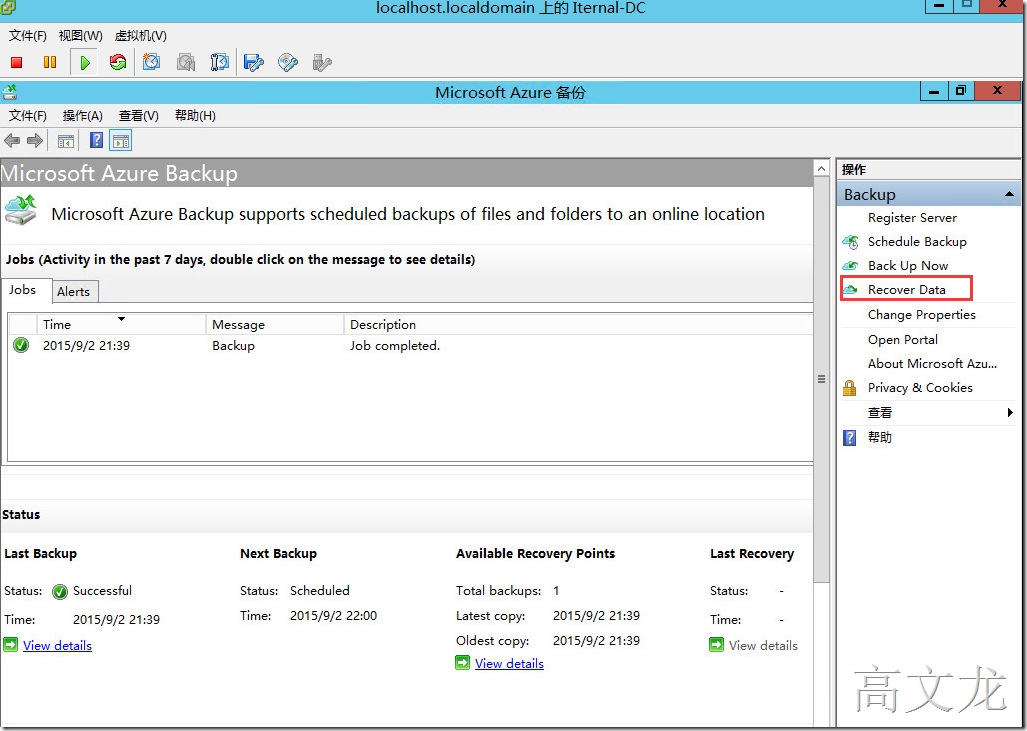Image resolution: width=1027 pixels, height=731 pixels.
Task: Open View details under Last Backup
Action: click(x=57, y=646)
